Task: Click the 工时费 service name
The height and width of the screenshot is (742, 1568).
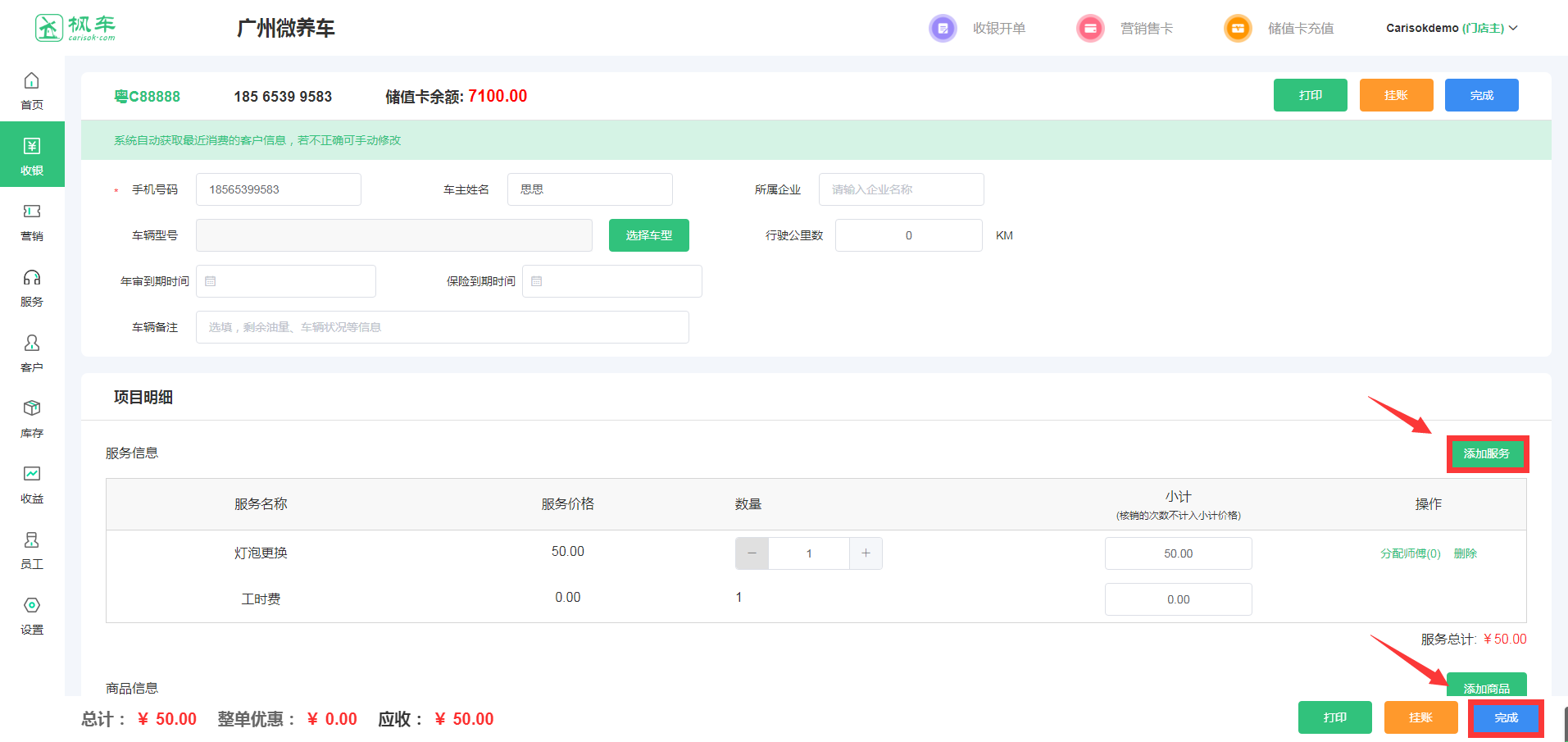Action: (261, 599)
